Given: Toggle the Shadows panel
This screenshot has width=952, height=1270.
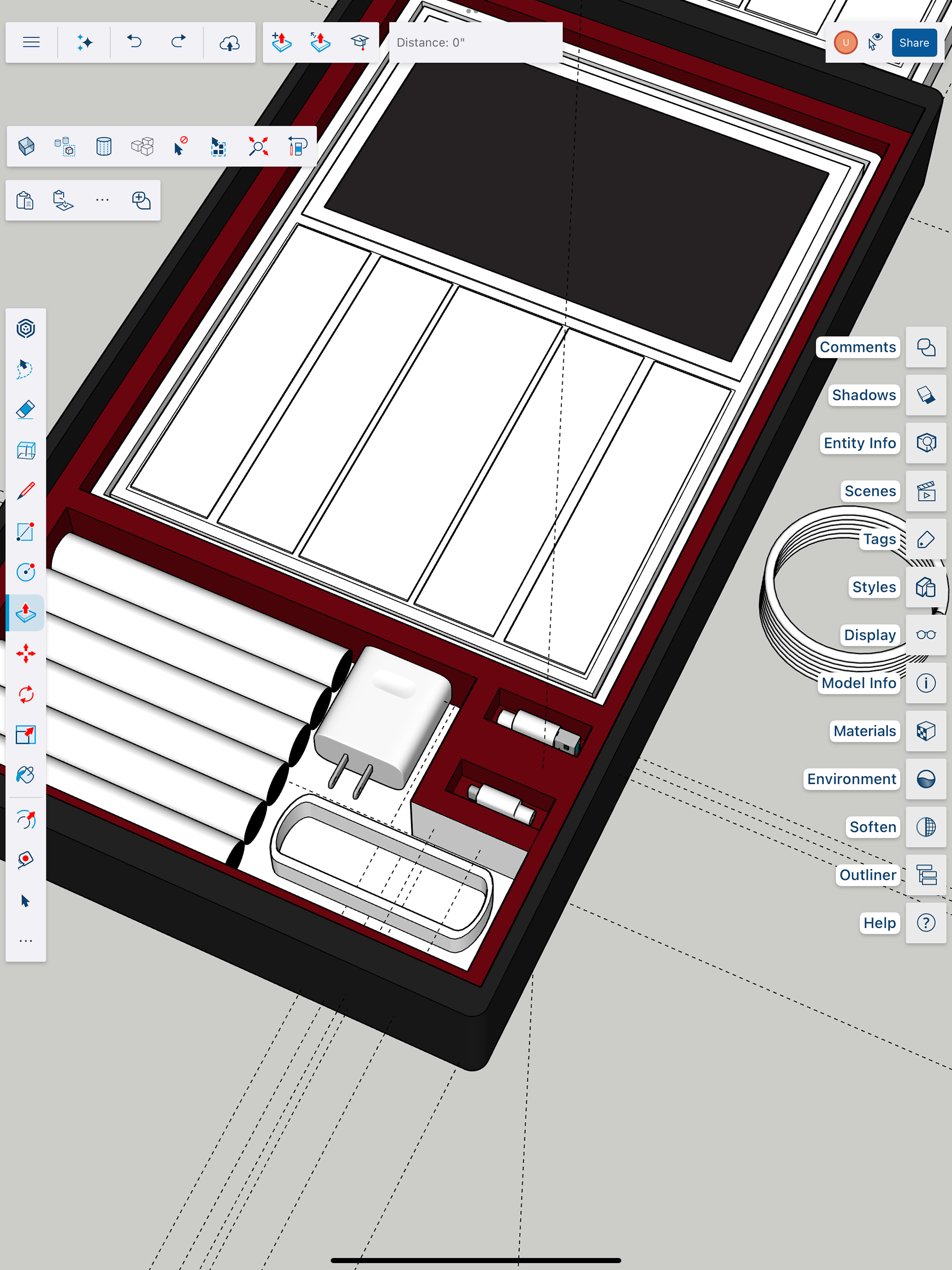Looking at the screenshot, I should tap(926, 395).
